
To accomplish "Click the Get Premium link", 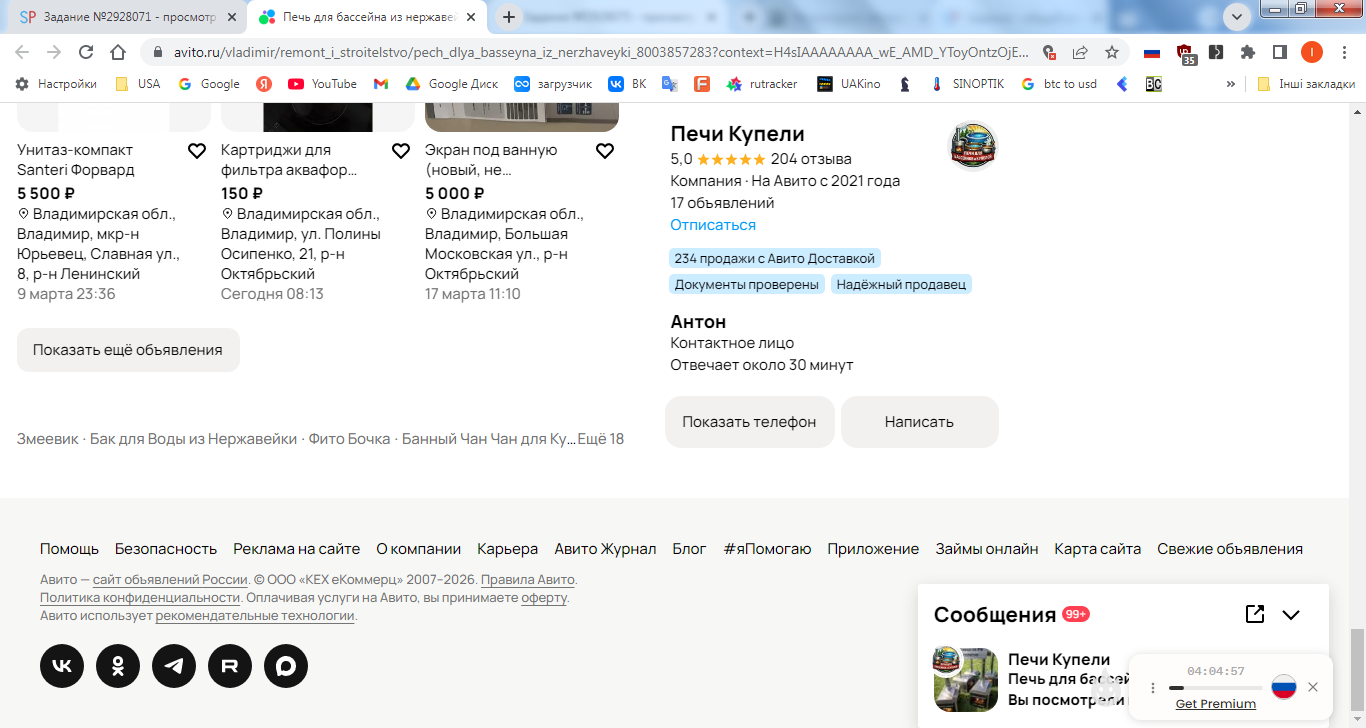I will click(x=1216, y=704).
